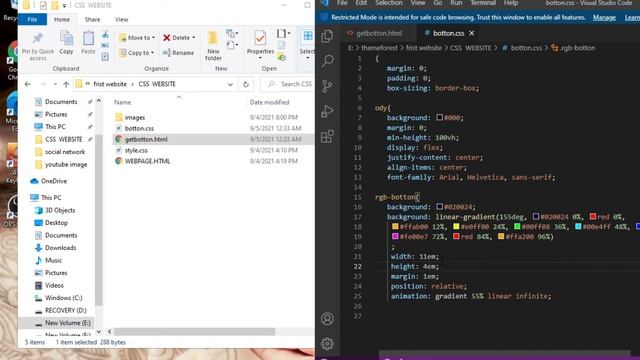This screenshot has width=640, height=360.
Task: Click Learn More link in banner
Action: tap(632, 18)
